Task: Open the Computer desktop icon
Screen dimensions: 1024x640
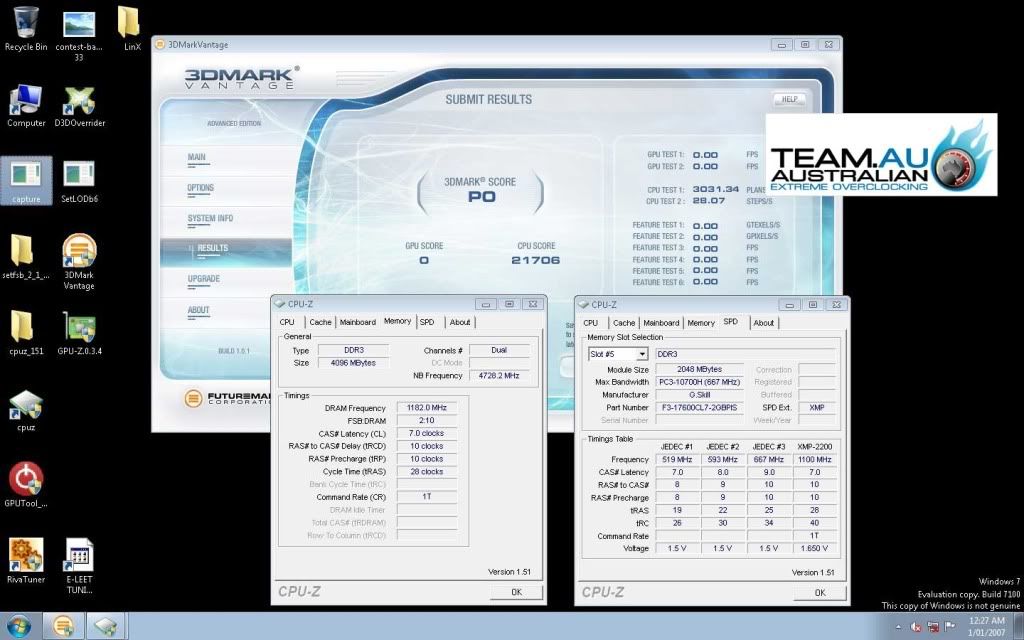Action: point(25,106)
